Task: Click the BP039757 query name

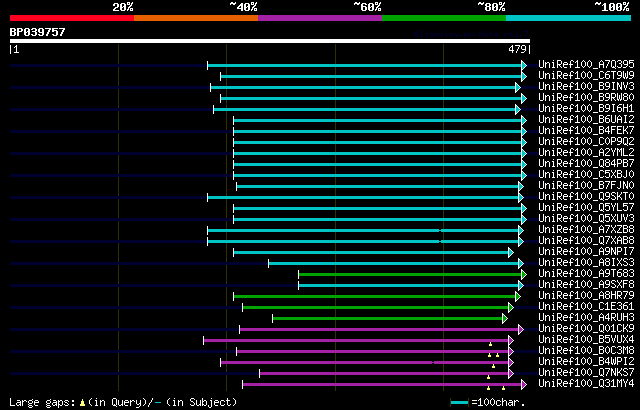Action: point(37,32)
